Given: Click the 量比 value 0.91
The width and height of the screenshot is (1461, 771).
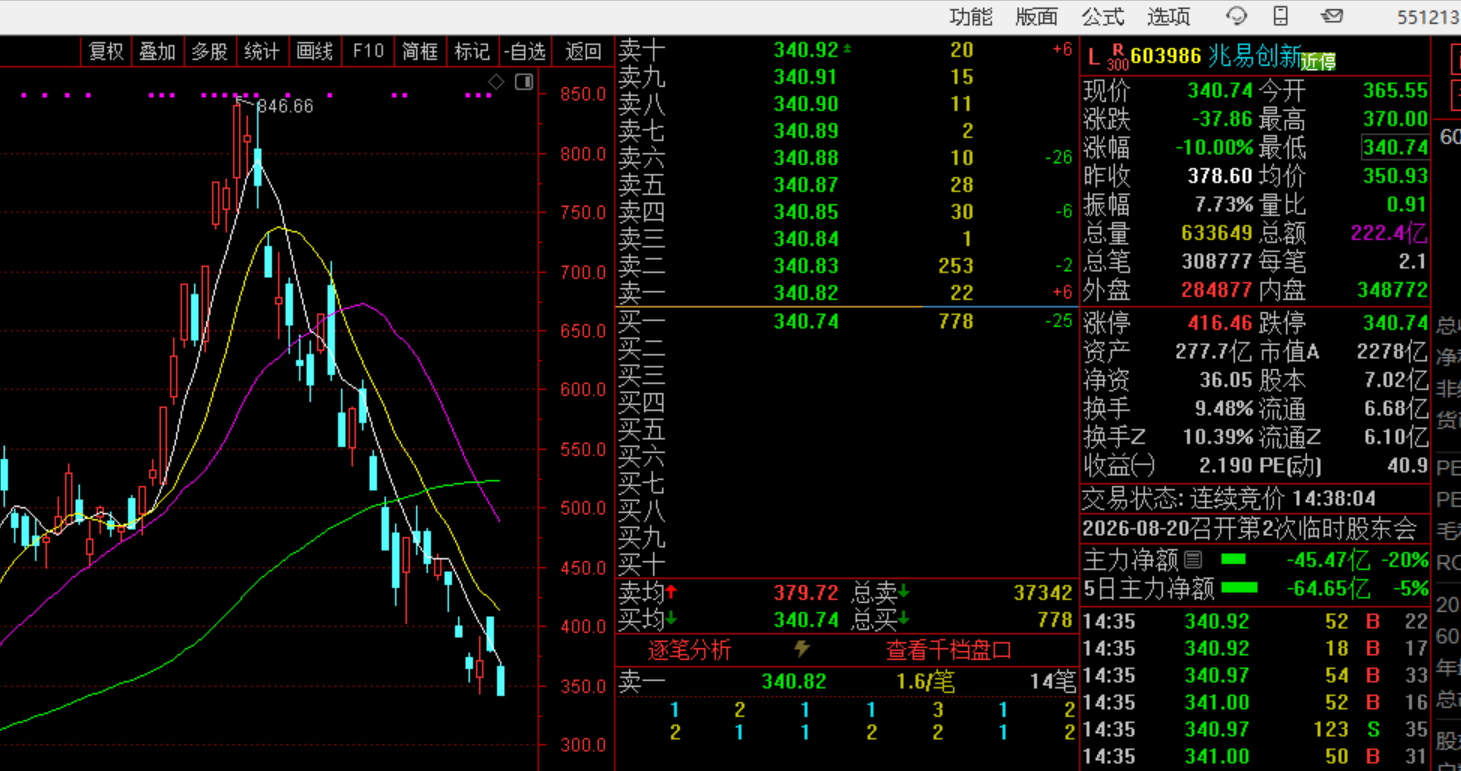Looking at the screenshot, I should [1407, 204].
